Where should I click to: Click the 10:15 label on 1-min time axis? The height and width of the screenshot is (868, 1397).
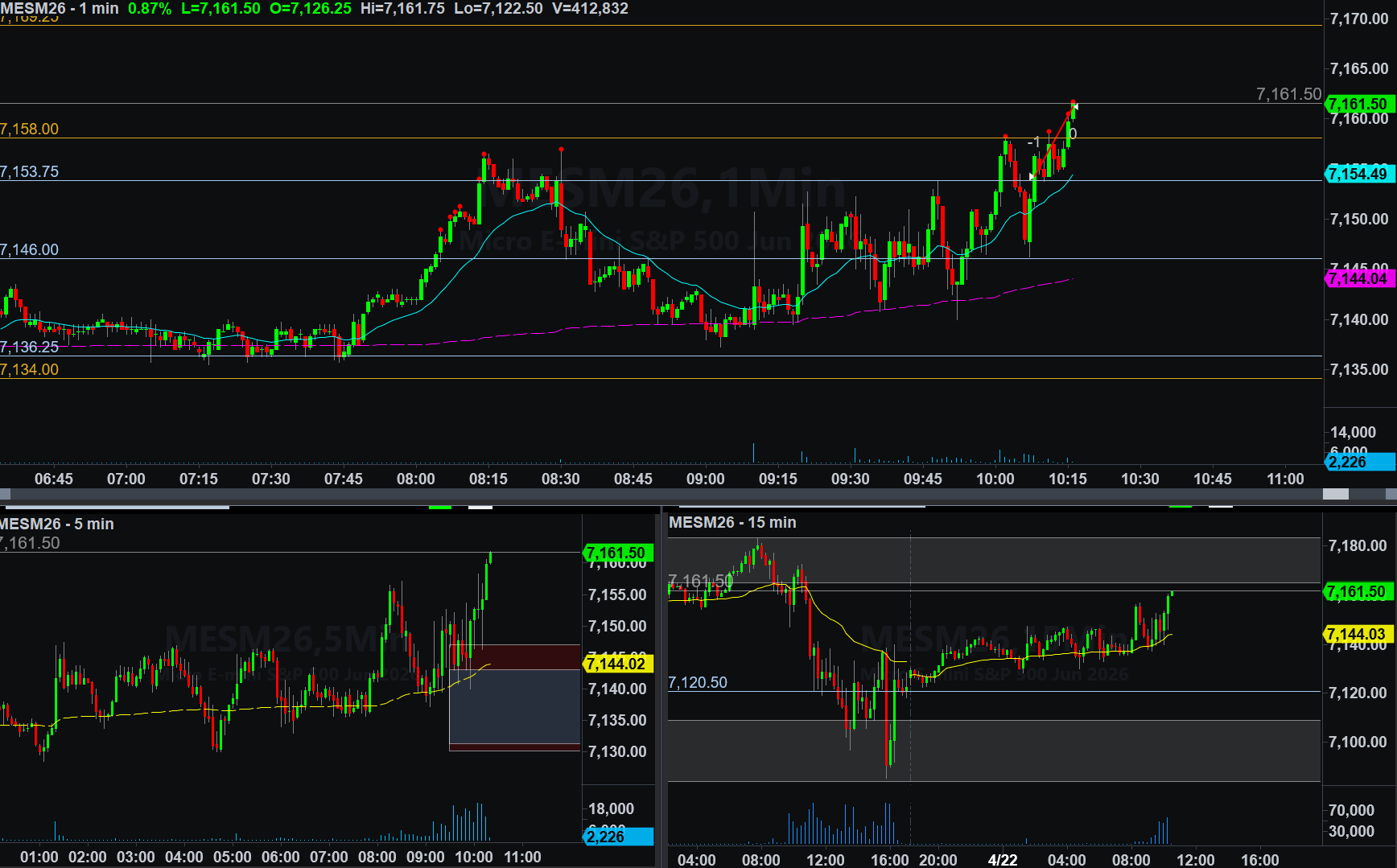(x=1067, y=479)
